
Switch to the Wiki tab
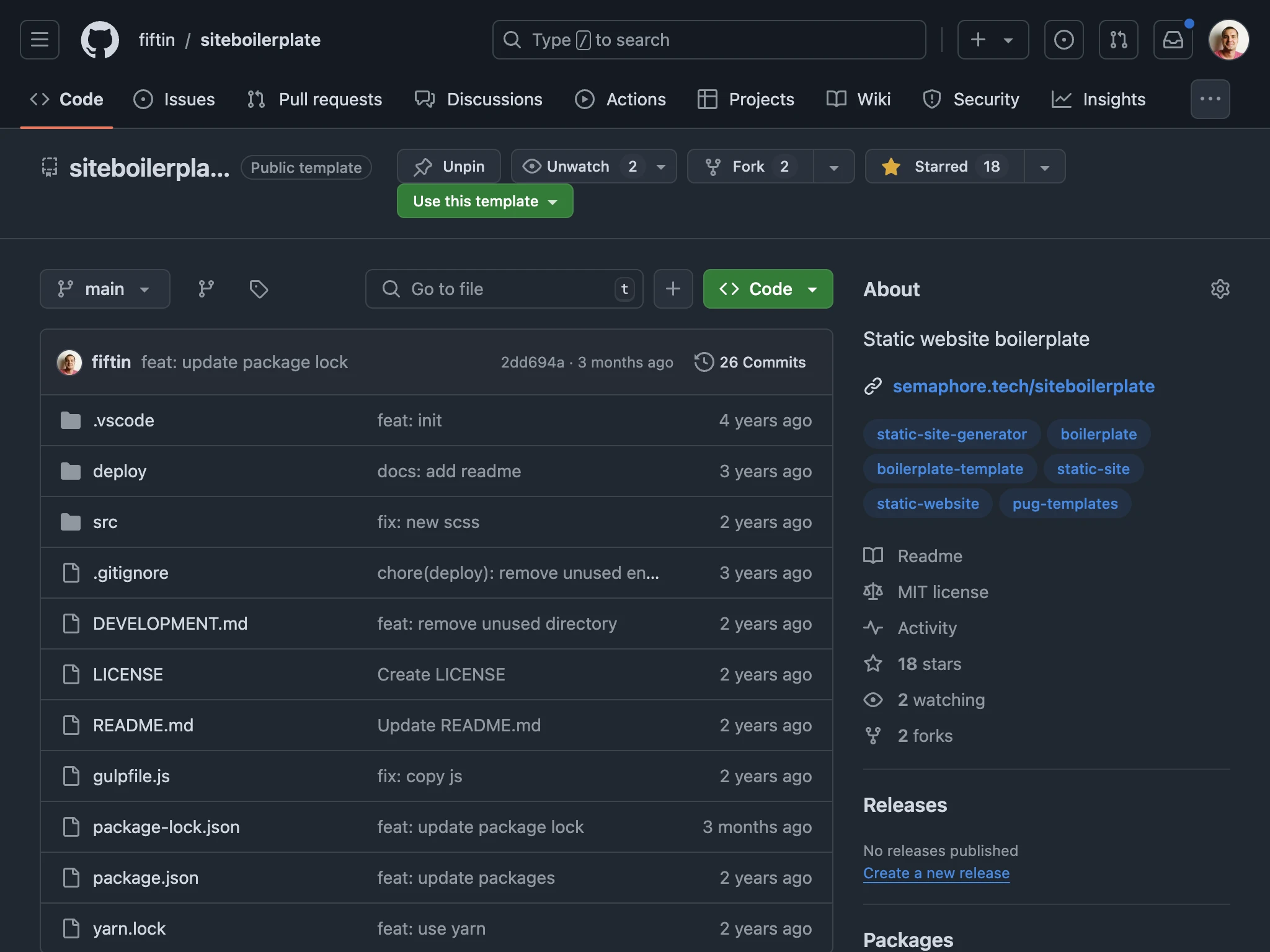858,99
